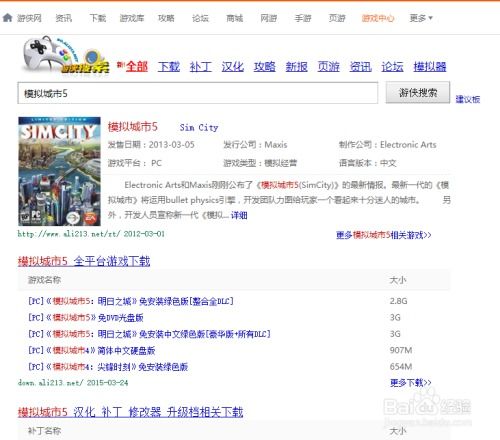
Task: Open the 资讯 top navigation item
Action: 64,18
